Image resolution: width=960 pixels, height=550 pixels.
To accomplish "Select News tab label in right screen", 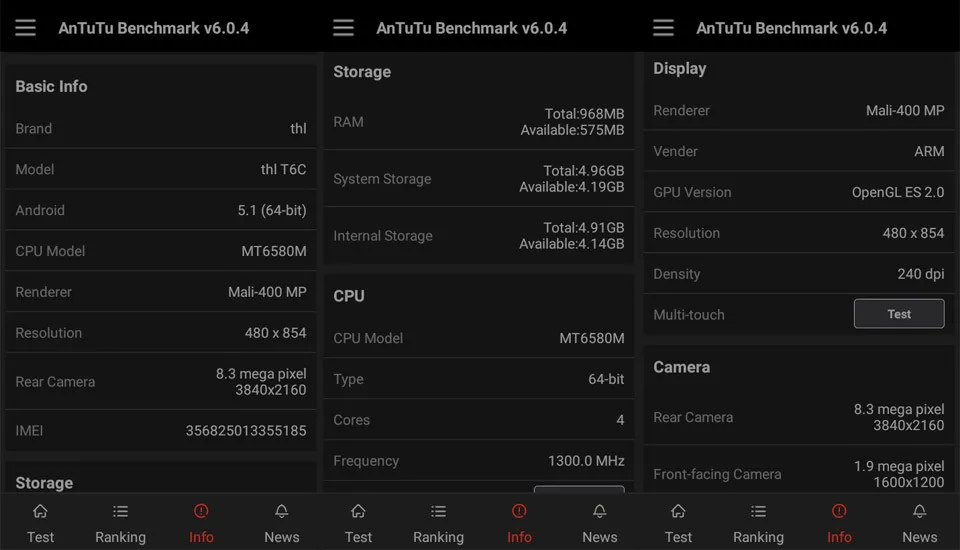I will (920, 537).
